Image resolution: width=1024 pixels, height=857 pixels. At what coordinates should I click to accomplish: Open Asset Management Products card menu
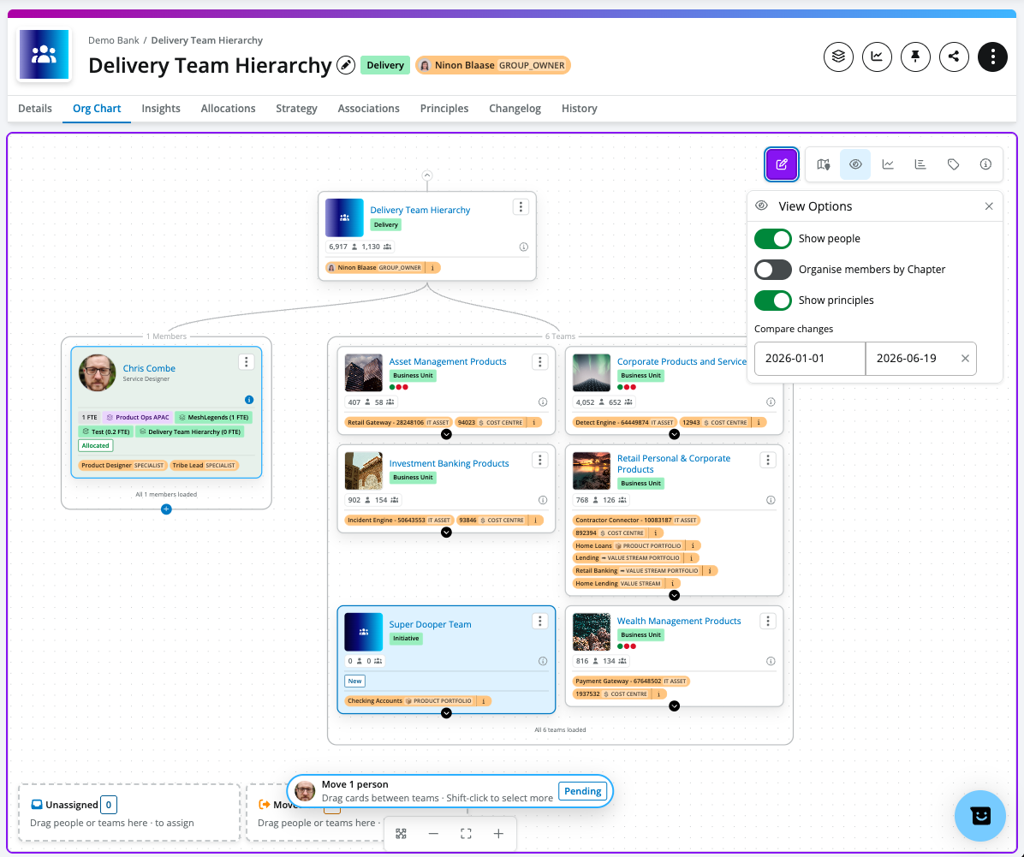pyautogui.click(x=540, y=362)
